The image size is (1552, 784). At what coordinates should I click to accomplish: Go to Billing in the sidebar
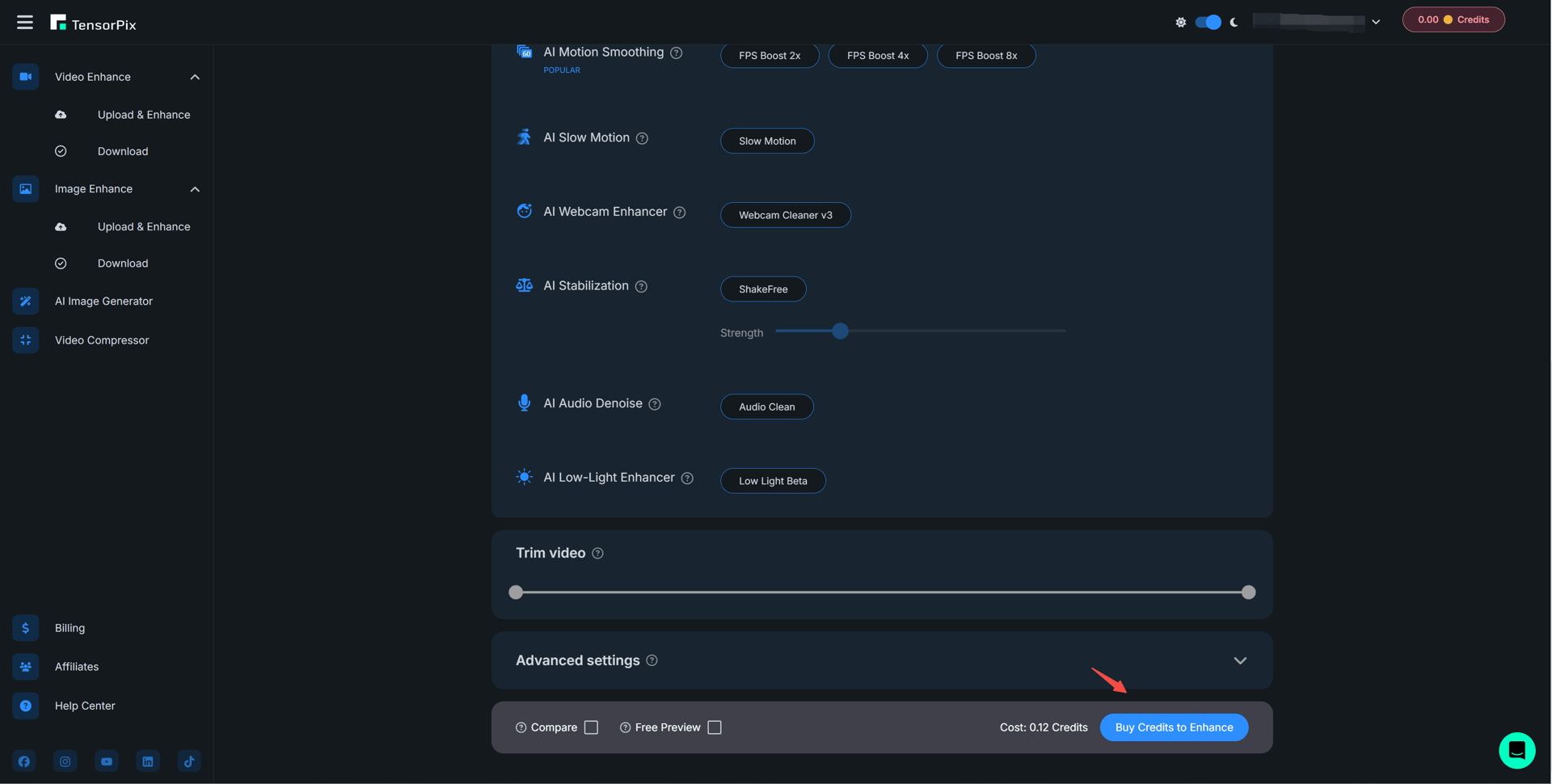[70, 628]
